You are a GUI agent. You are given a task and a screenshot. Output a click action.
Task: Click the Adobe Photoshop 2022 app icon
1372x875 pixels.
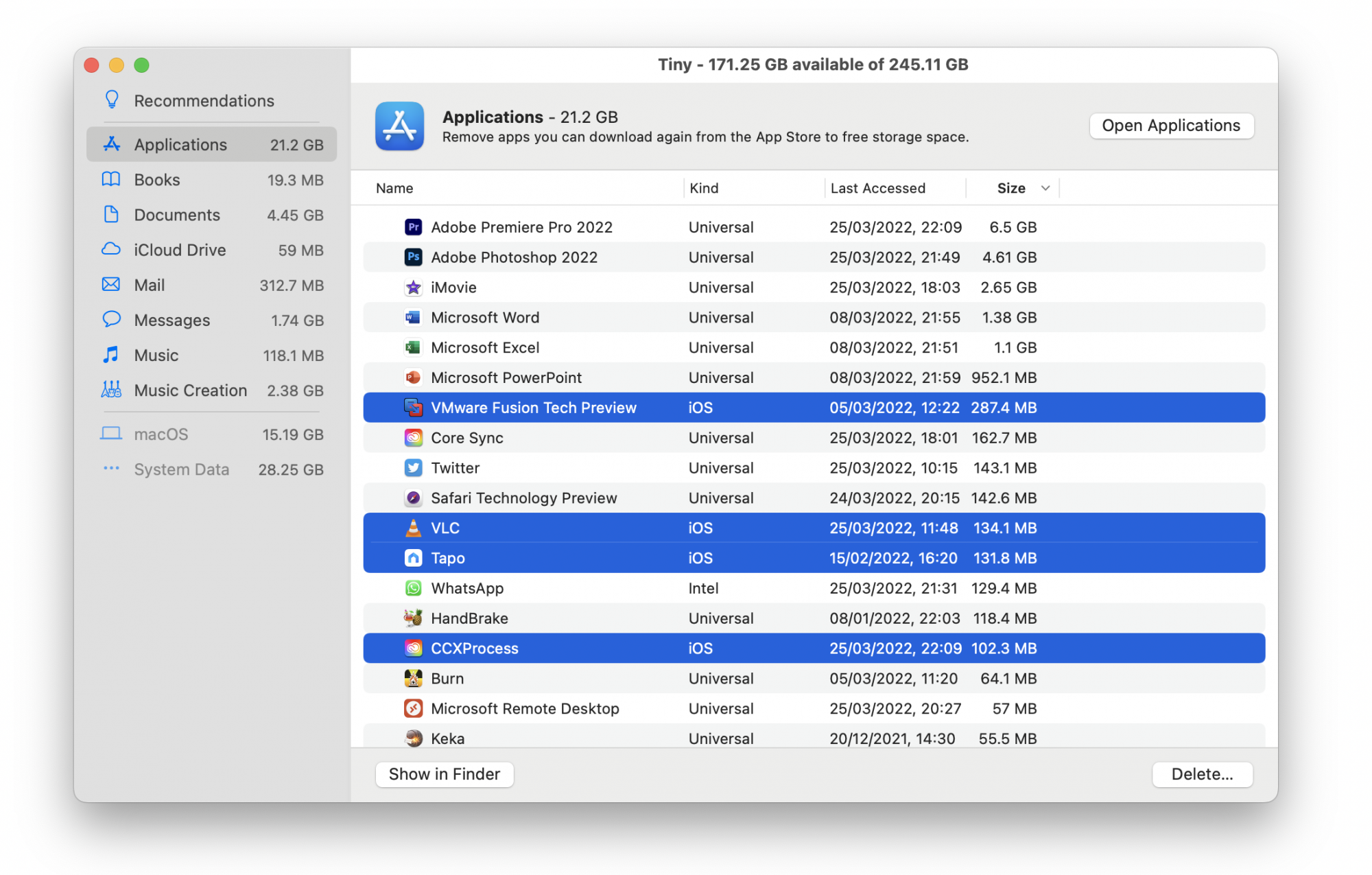(413, 257)
